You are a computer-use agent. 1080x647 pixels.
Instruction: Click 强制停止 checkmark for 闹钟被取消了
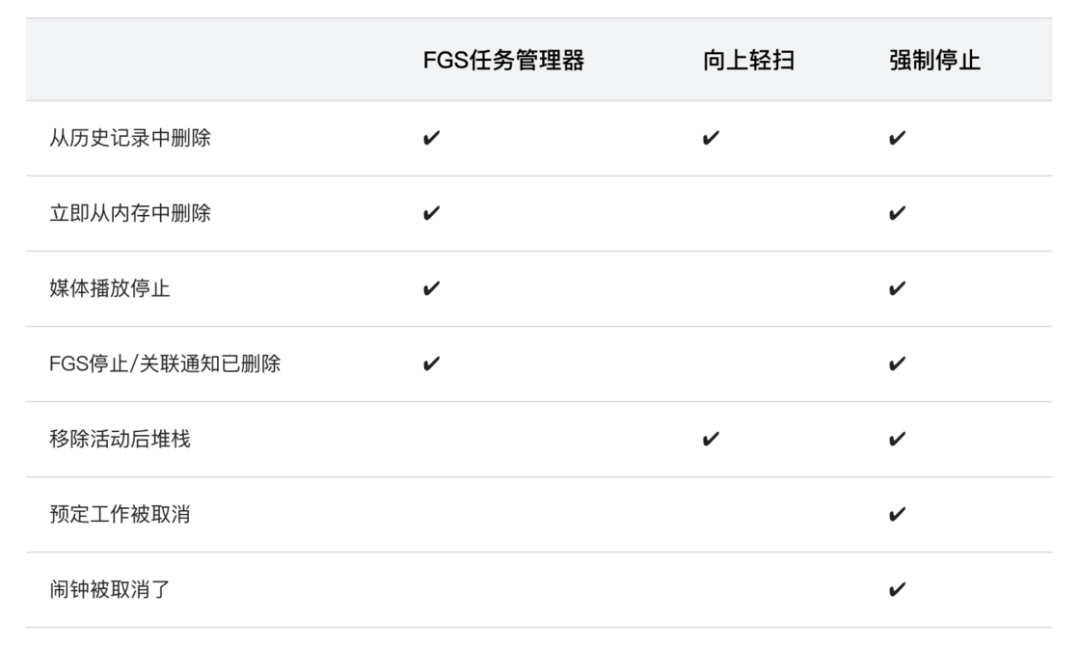[x=896, y=590]
